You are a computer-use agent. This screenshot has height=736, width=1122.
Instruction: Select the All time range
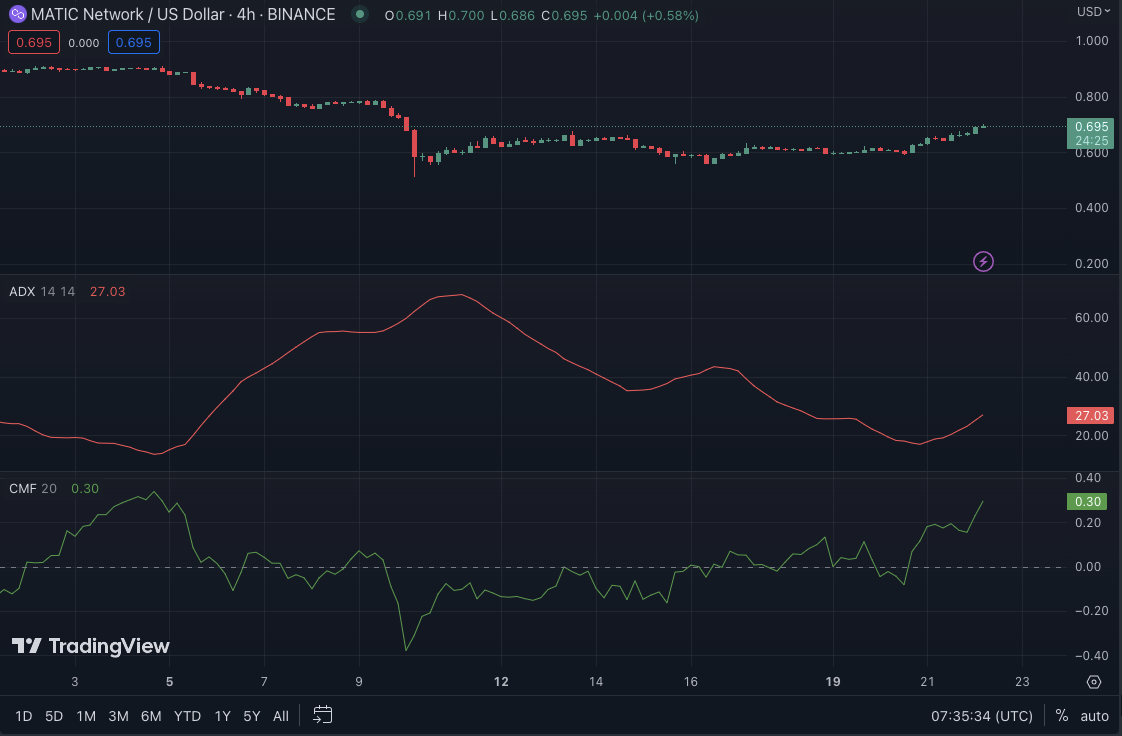(x=281, y=716)
